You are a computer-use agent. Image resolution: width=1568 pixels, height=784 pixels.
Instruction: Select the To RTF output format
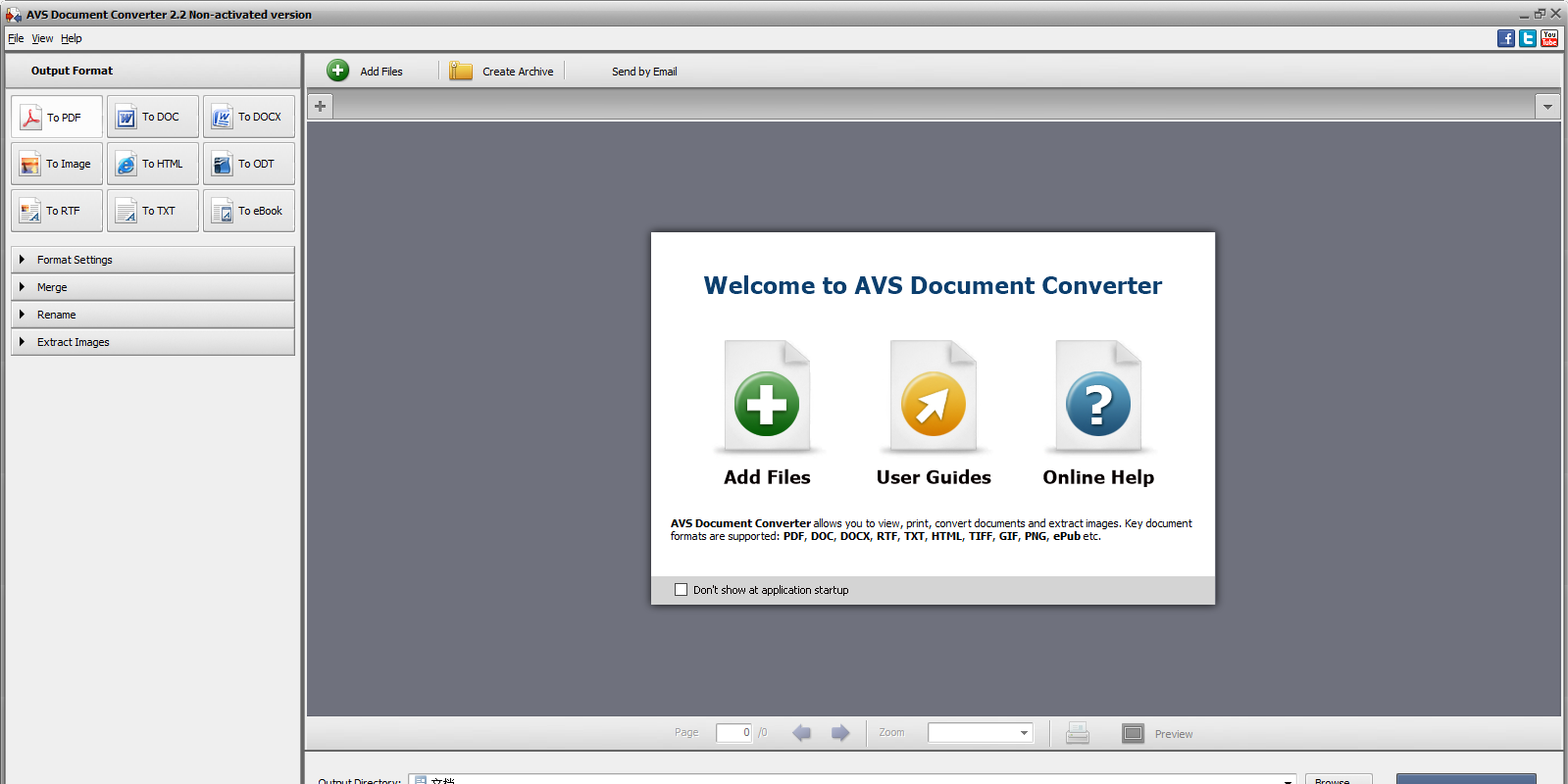[x=57, y=211]
